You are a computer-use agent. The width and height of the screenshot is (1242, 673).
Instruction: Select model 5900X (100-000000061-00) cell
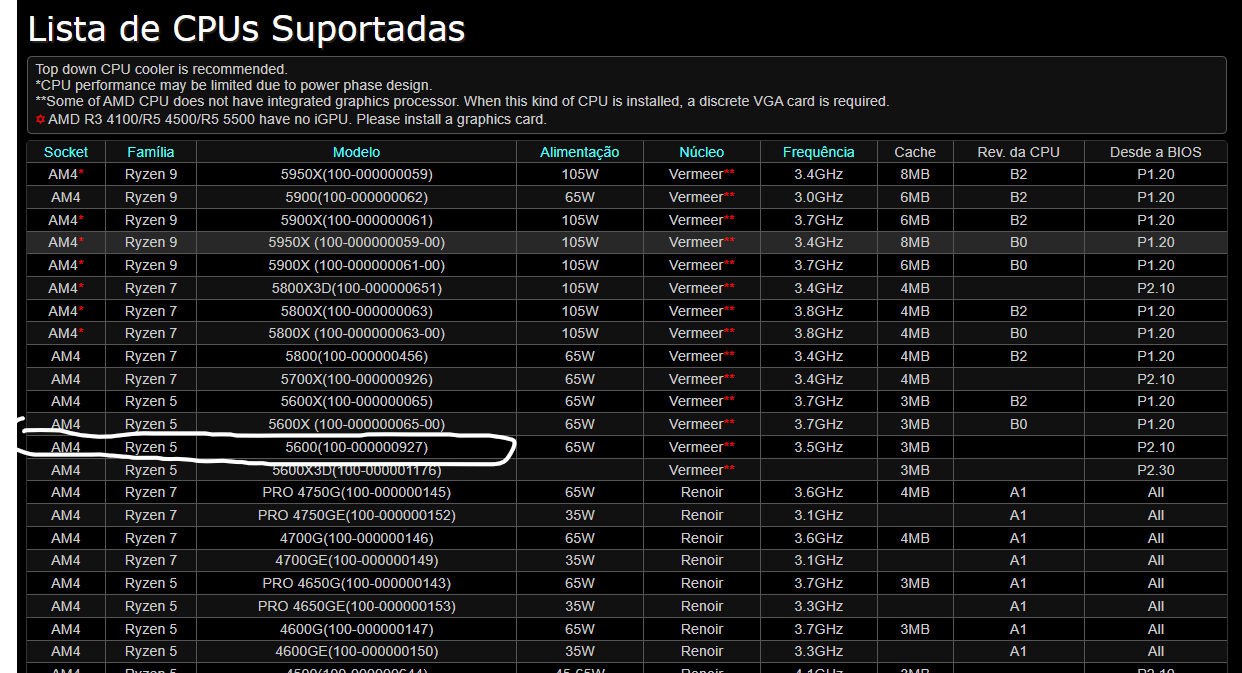click(x=357, y=265)
